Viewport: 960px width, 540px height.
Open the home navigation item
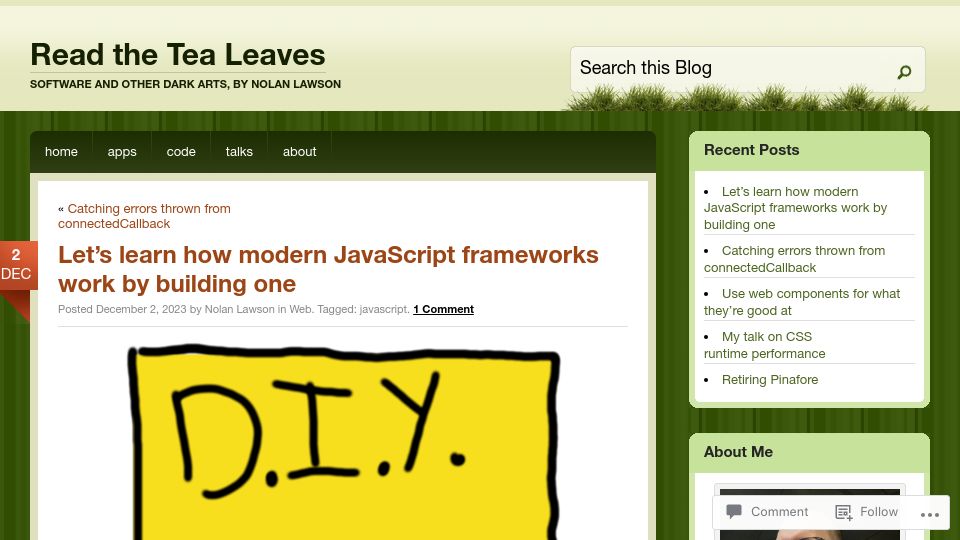(61, 152)
